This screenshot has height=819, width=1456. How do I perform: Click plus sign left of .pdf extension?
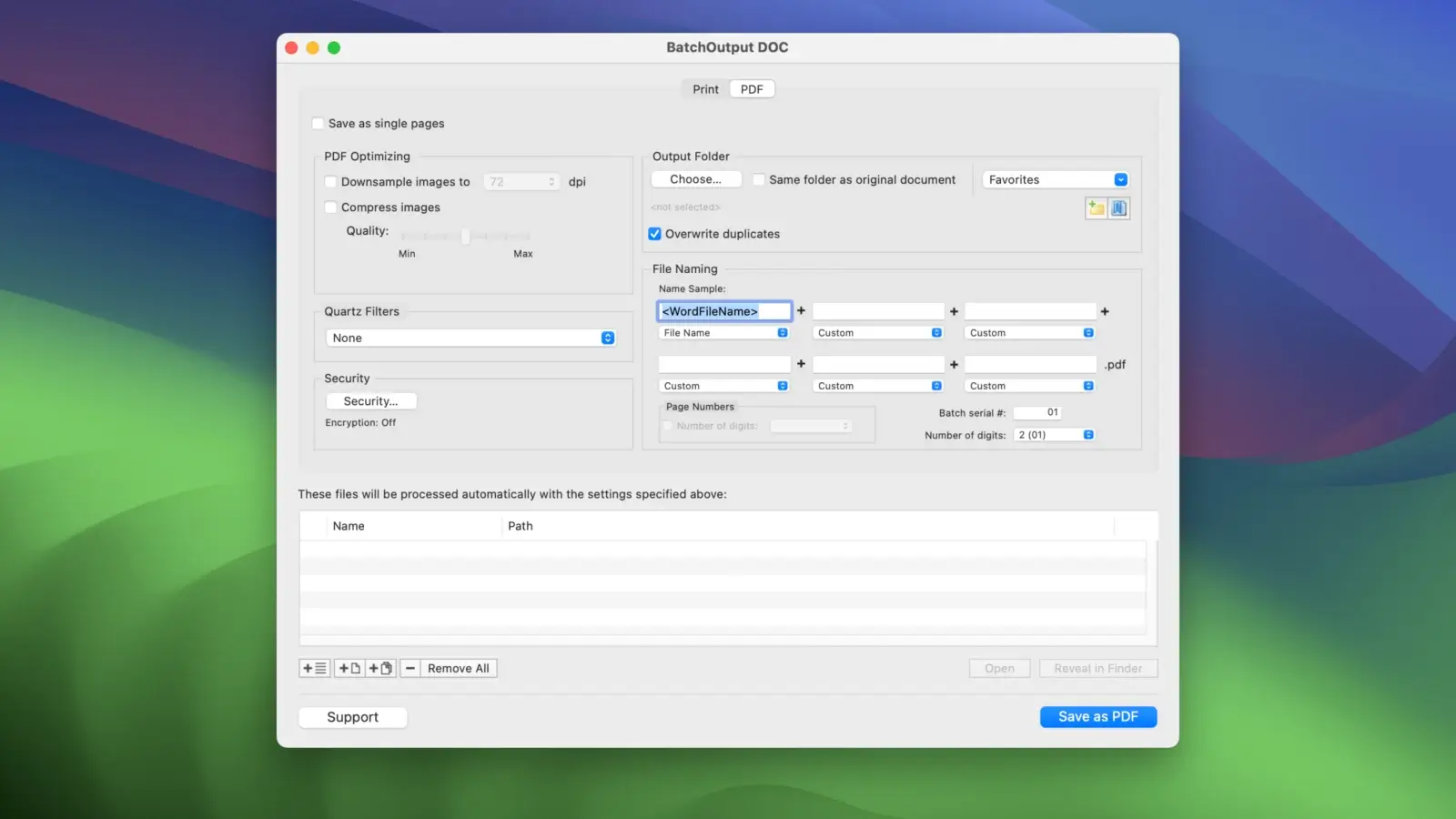click(x=954, y=364)
